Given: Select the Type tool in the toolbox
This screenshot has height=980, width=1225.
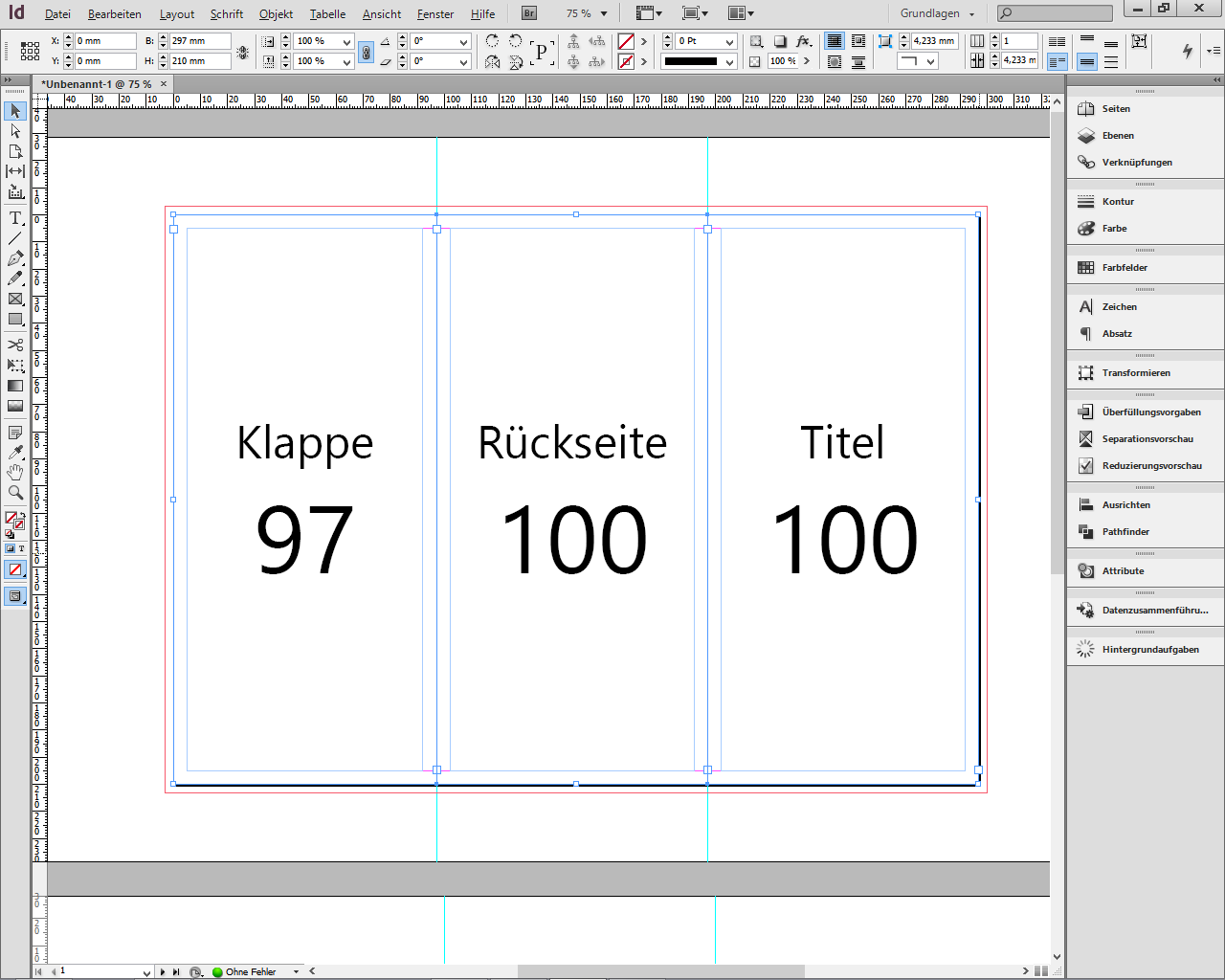Looking at the screenshot, I should tap(15, 218).
